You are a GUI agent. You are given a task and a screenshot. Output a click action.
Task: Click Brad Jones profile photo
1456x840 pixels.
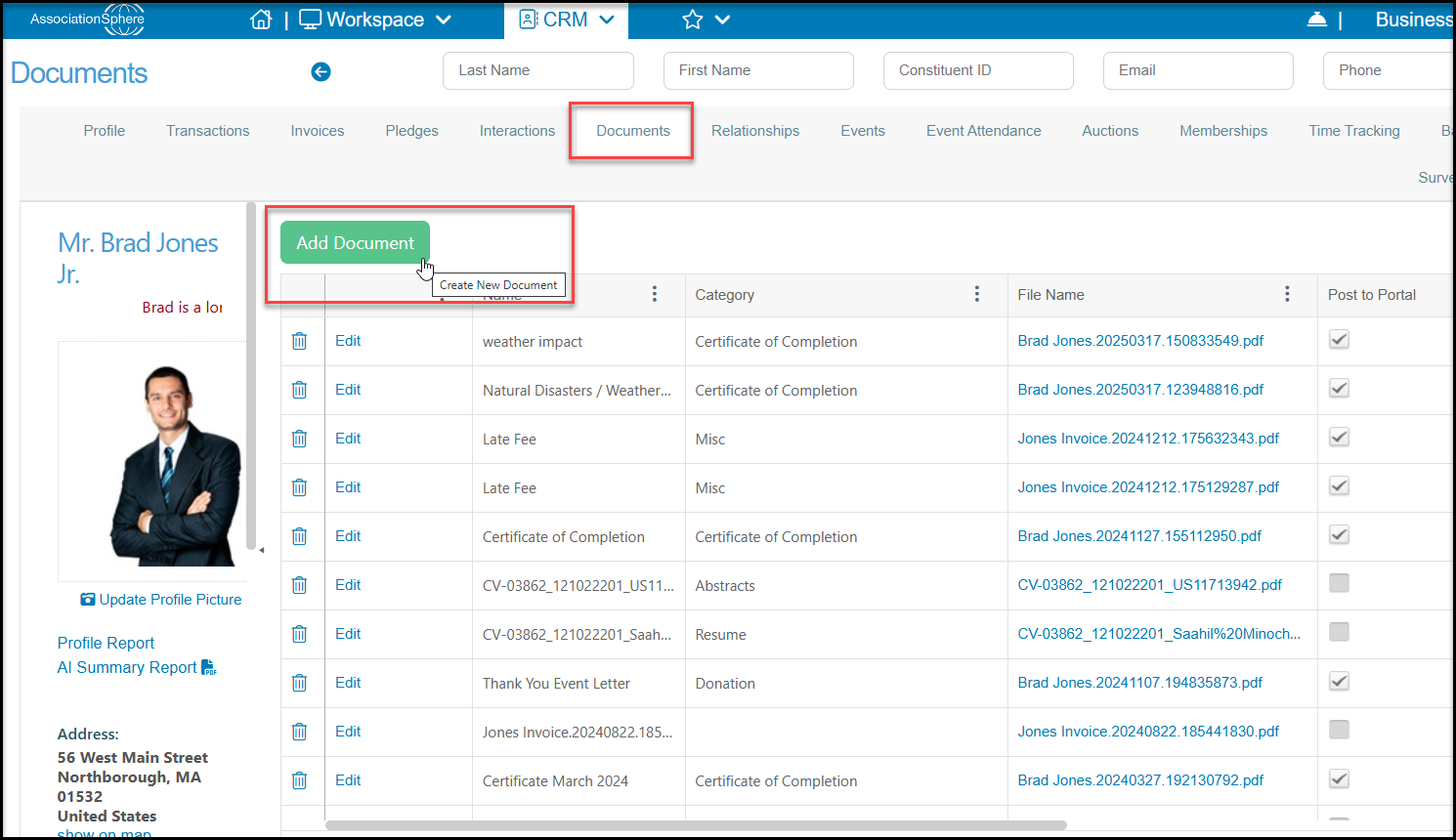click(176, 466)
